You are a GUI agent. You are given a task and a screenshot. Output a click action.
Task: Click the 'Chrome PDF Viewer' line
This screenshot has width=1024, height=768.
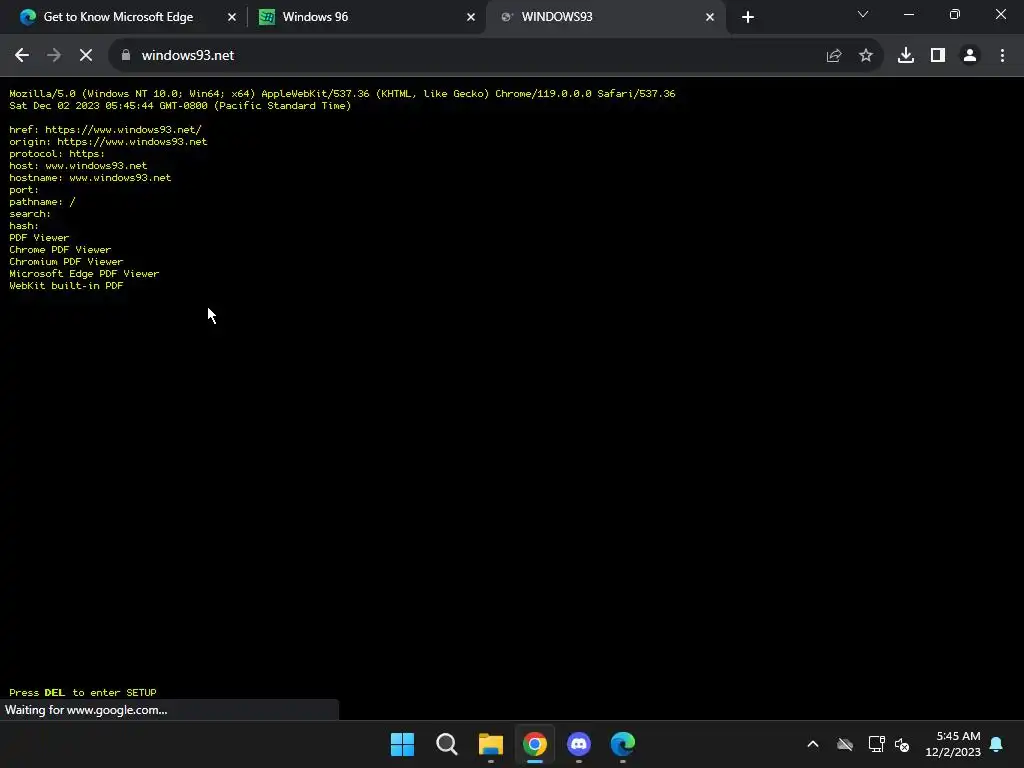pos(60,249)
